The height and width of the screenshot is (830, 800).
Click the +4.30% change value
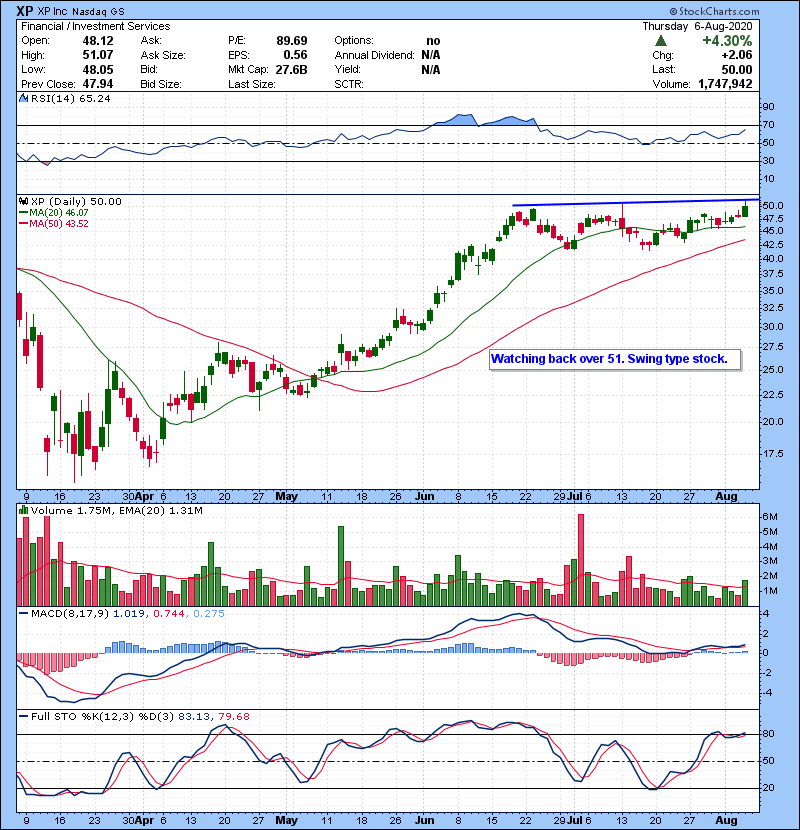tap(727, 41)
